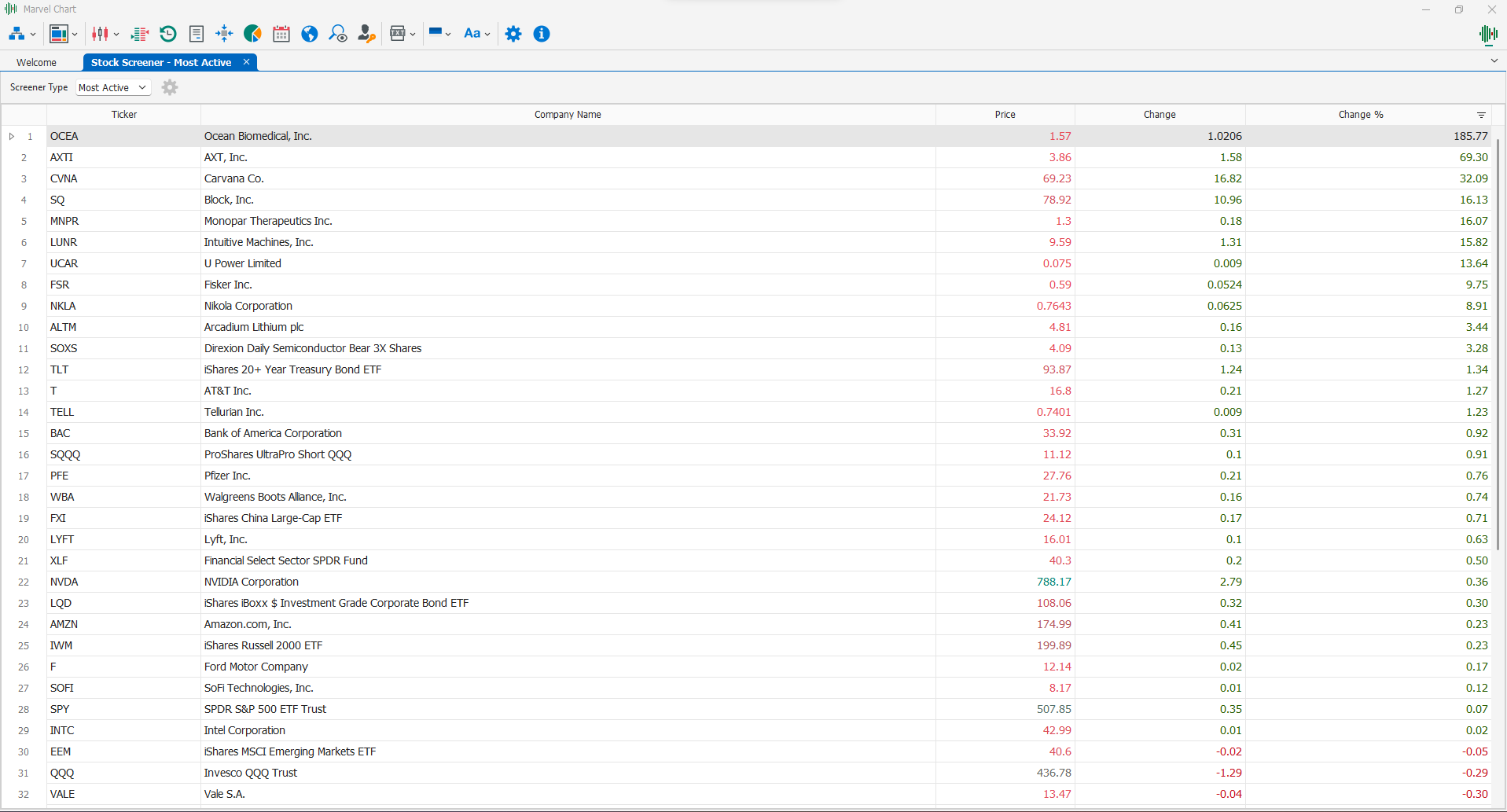The height and width of the screenshot is (812, 1507).
Task: Click the NVIDIA Corporation price 788.17
Action: pos(1053,582)
